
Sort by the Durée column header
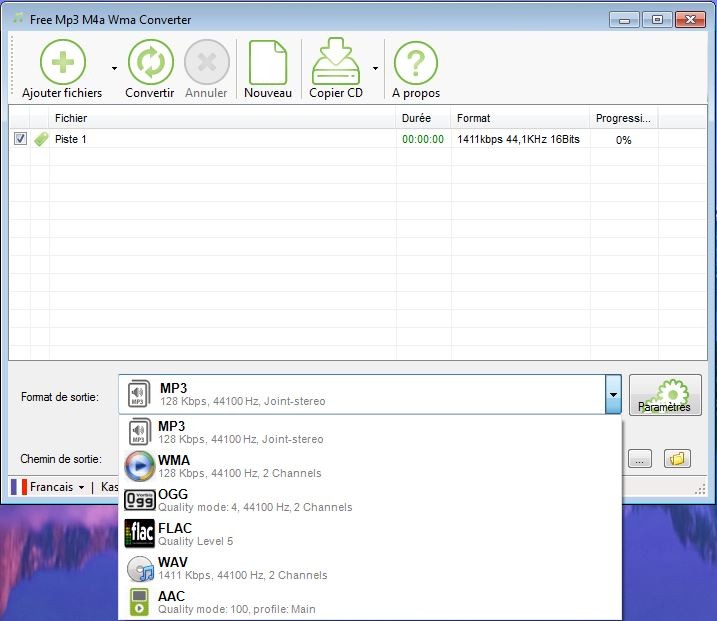pyautogui.click(x=416, y=118)
